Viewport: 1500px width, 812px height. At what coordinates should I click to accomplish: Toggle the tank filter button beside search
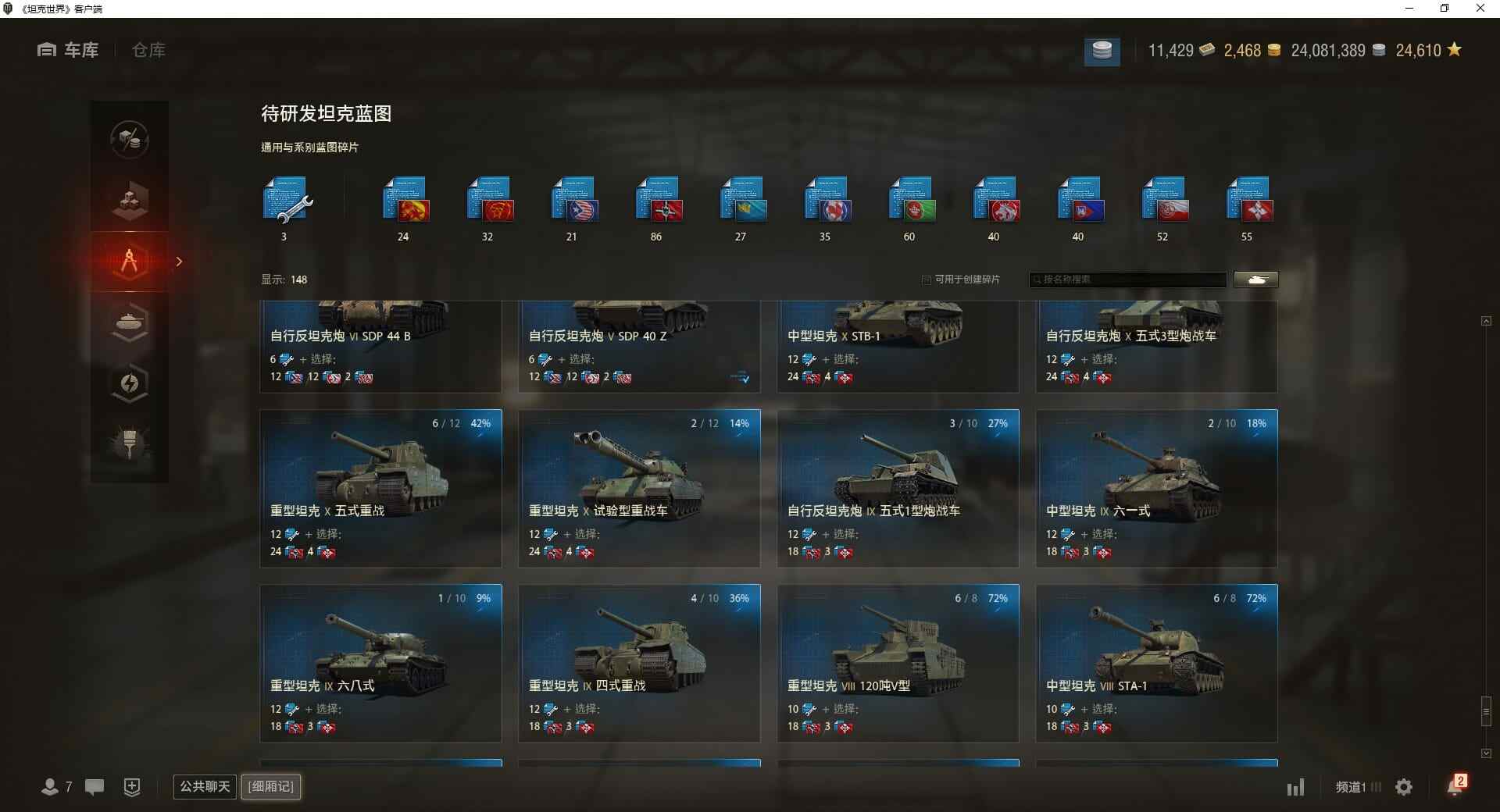click(x=1256, y=280)
